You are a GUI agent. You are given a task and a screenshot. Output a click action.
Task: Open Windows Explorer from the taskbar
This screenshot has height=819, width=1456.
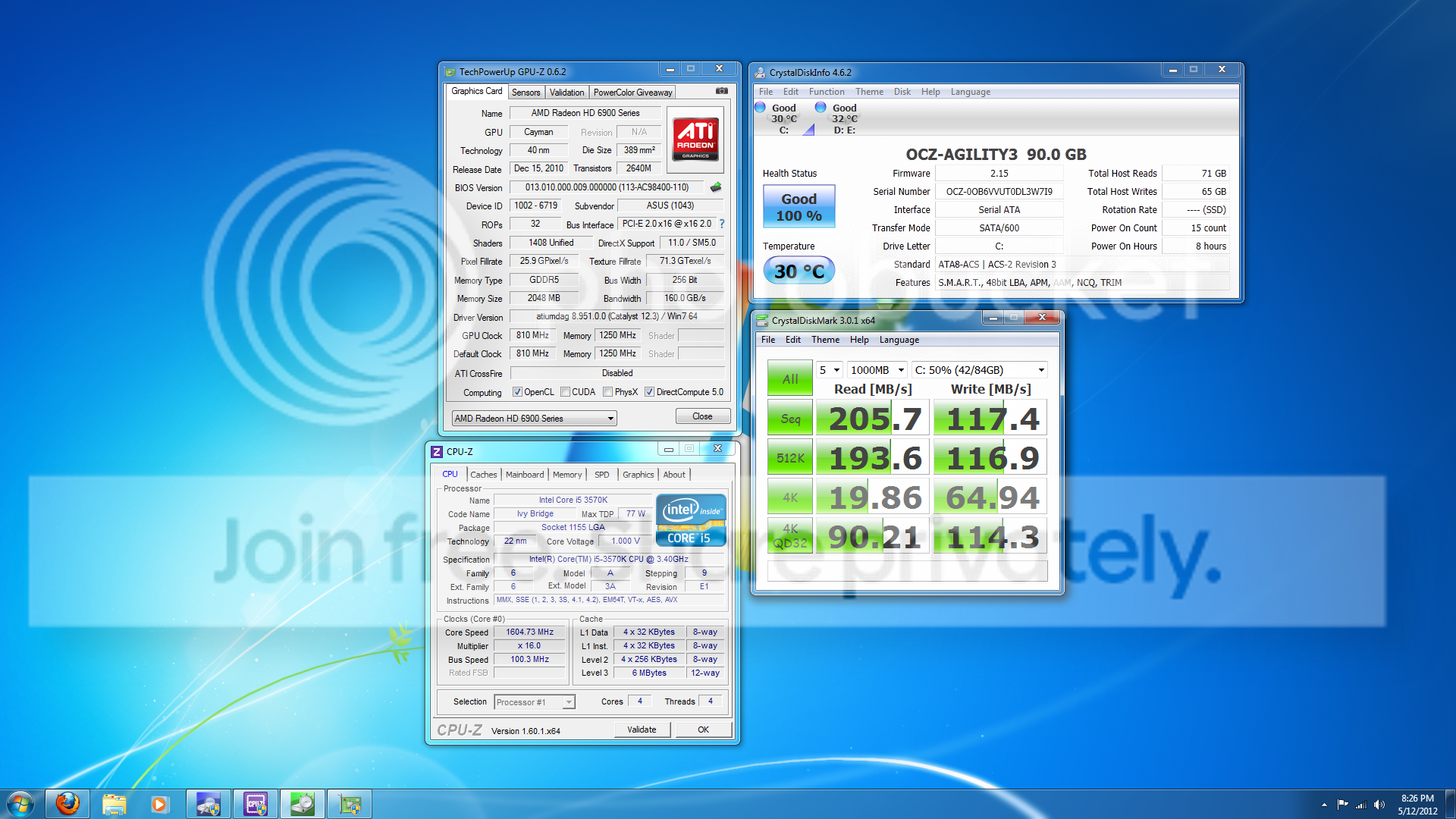pos(114,804)
